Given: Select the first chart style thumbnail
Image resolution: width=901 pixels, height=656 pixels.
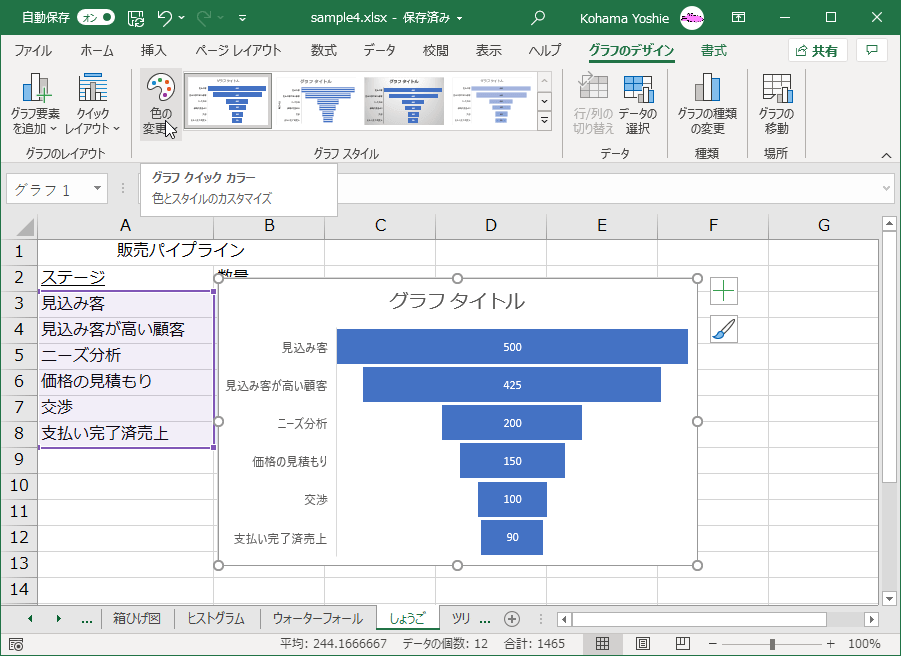Looking at the screenshot, I should pos(228,101).
